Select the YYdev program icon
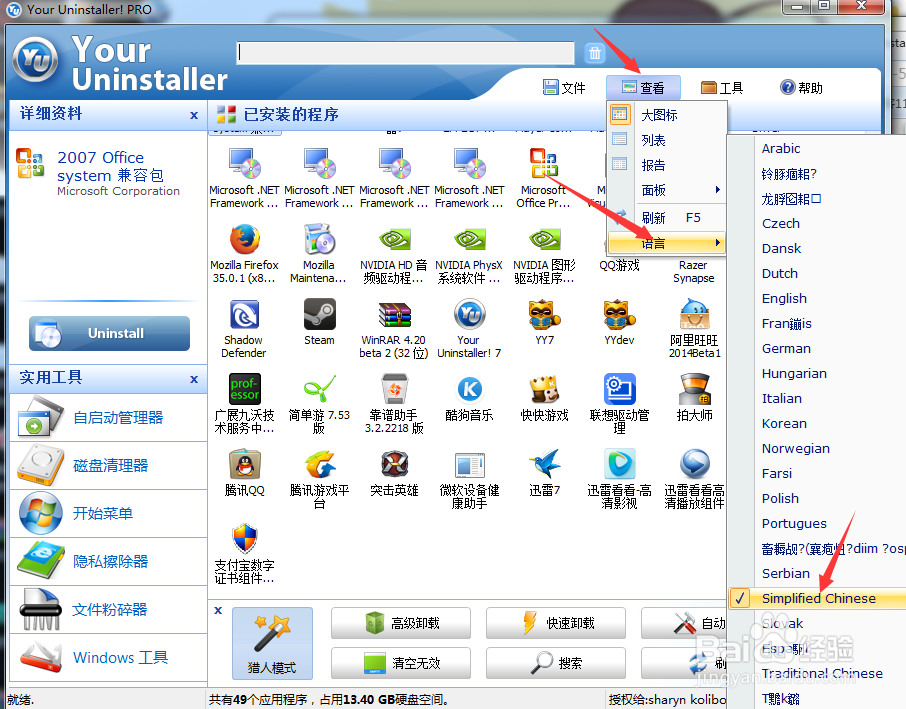Viewport: 906px width, 709px height. tap(619, 314)
